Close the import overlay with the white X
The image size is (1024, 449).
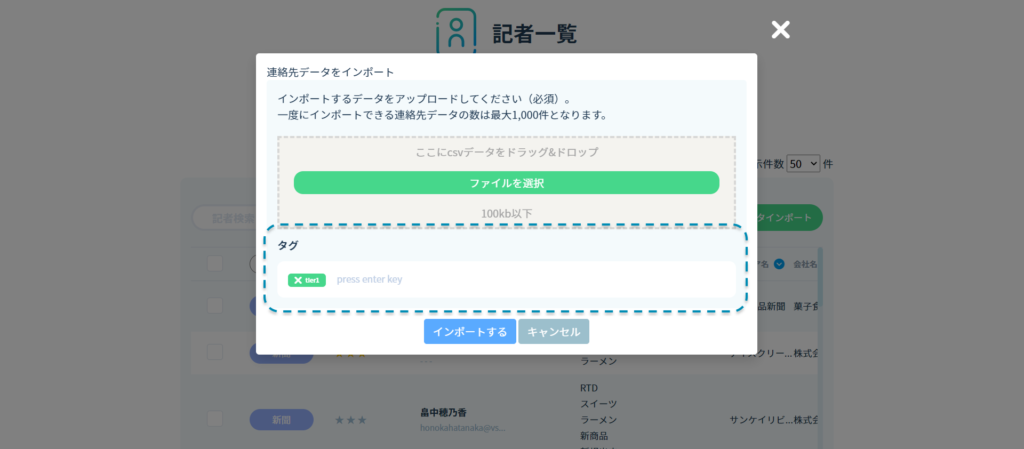[x=780, y=30]
